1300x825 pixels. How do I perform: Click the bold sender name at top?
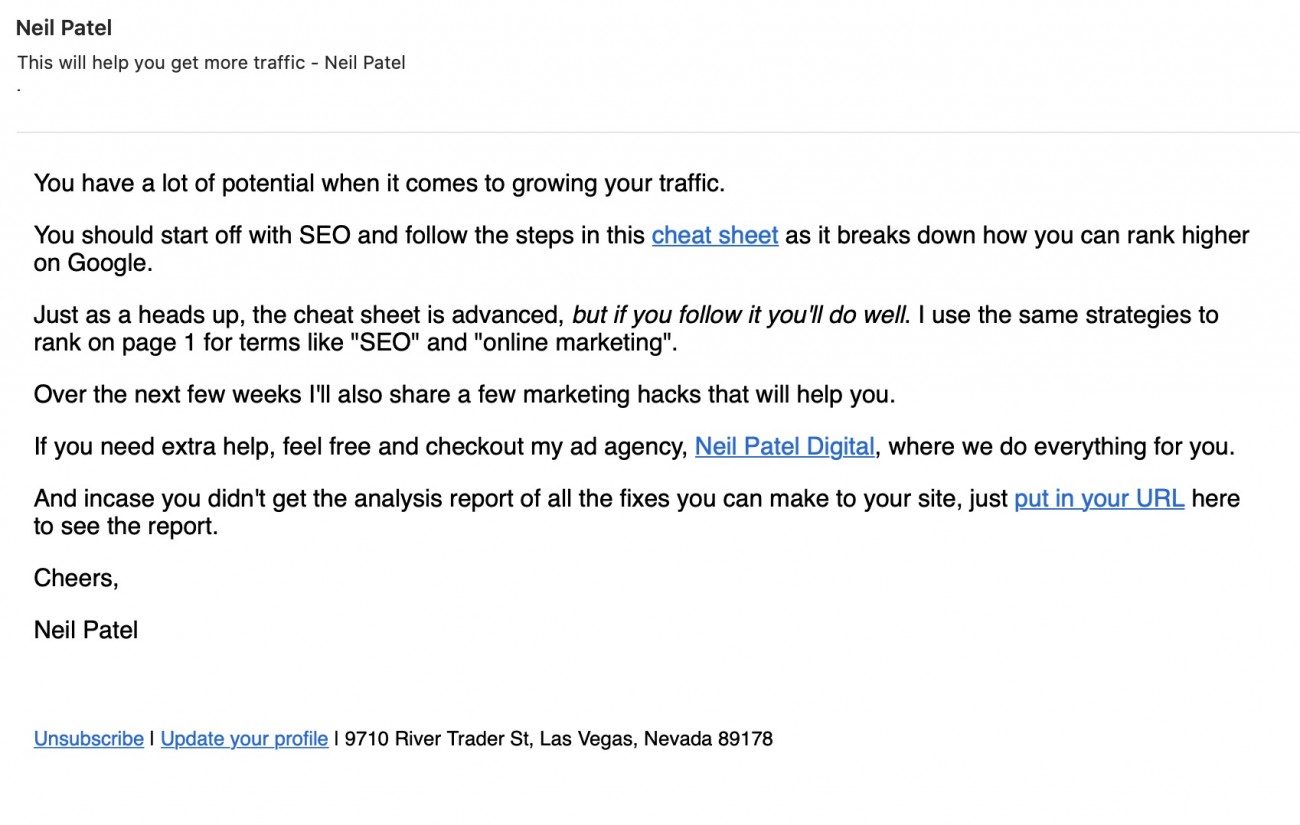[x=64, y=28]
